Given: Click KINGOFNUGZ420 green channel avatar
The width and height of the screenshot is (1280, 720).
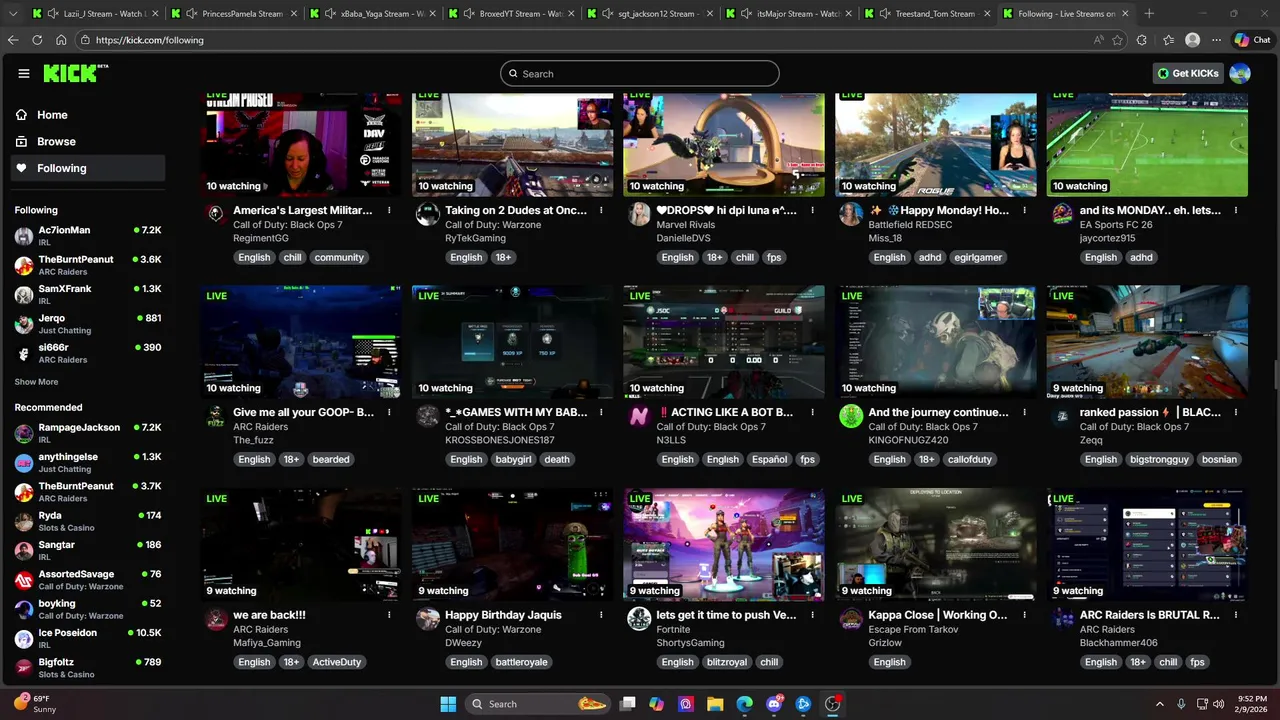Looking at the screenshot, I should click(851, 416).
